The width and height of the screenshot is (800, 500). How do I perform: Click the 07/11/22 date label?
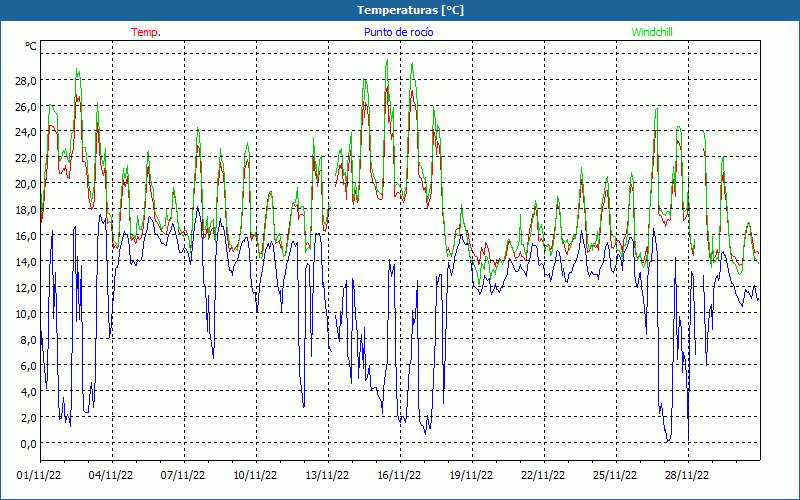click(x=183, y=476)
